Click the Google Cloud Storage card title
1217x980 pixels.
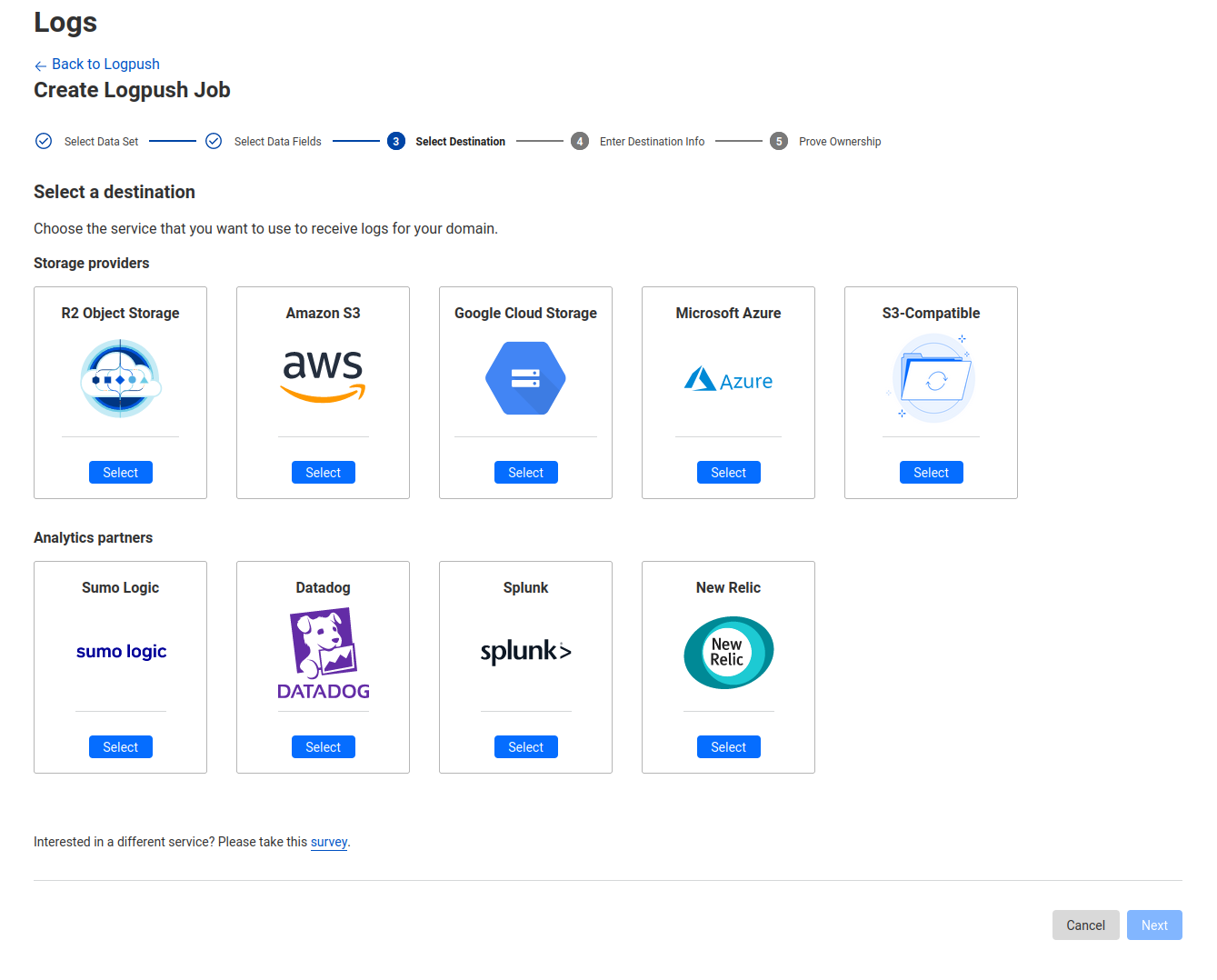click(525, 313)
